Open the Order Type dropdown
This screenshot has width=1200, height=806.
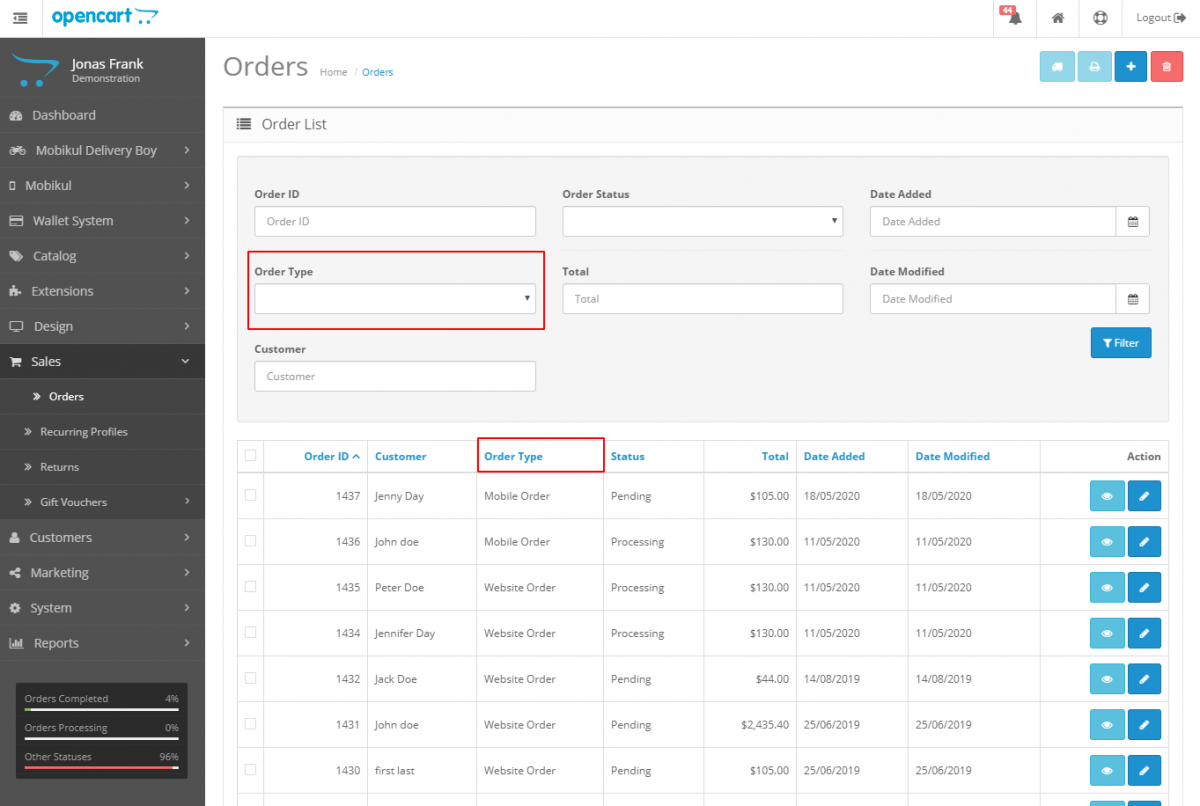pyautogui.click(x=395, y=298)
